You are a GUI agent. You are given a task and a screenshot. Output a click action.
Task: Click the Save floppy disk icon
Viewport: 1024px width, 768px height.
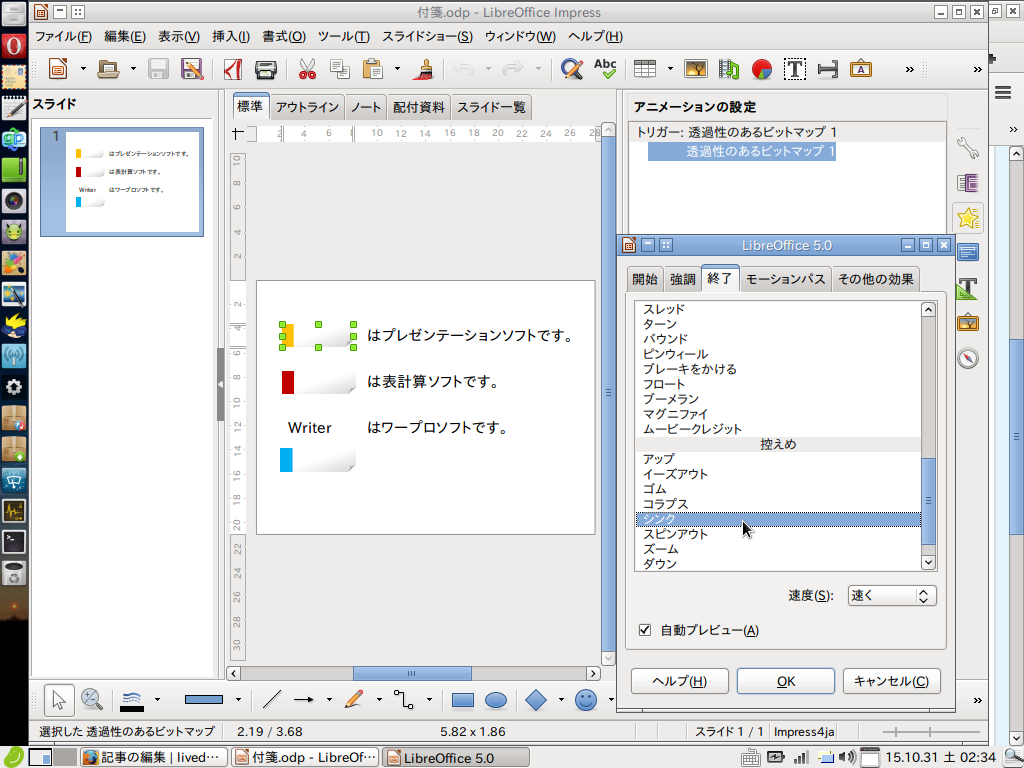pyautogui.click(x=158, y=69)
